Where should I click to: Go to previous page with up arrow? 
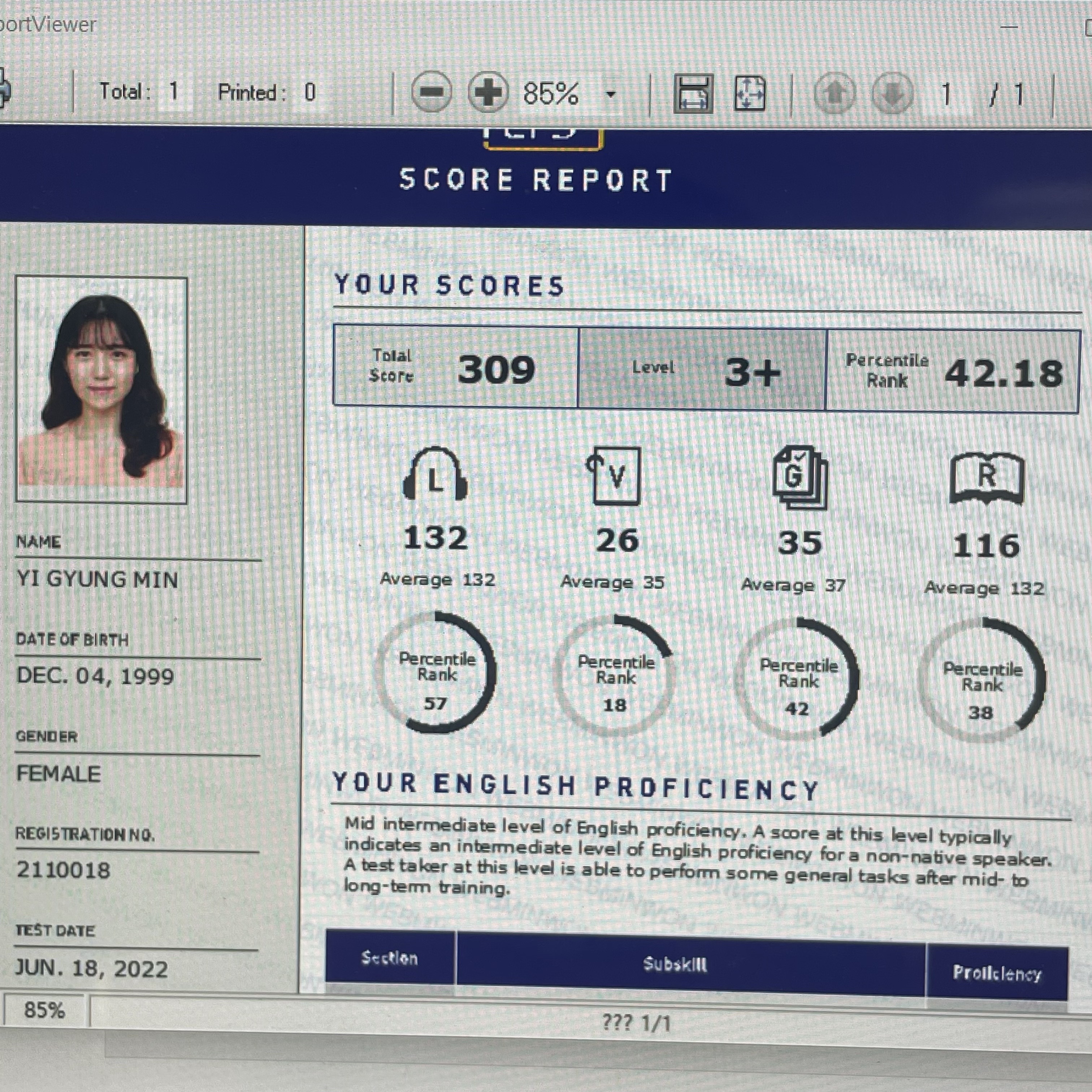[835, 93]
